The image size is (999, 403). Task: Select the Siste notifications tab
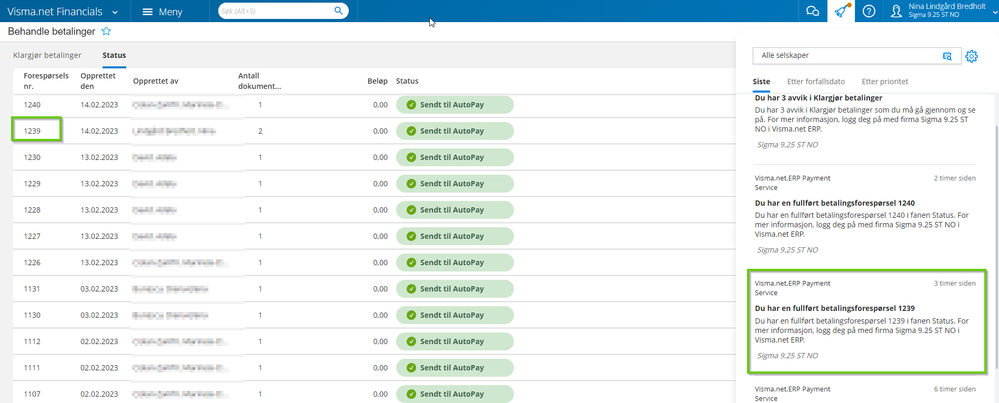761,81
